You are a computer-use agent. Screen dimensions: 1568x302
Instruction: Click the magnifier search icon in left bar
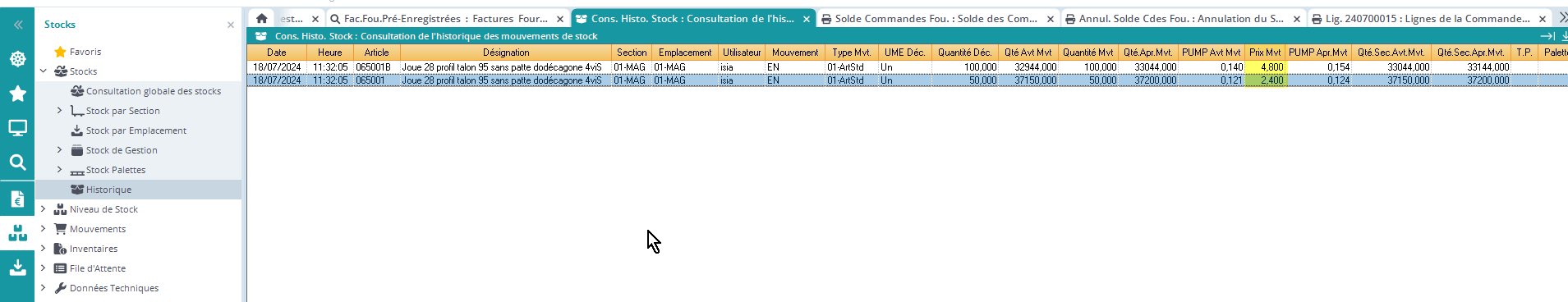coord(17,162)
